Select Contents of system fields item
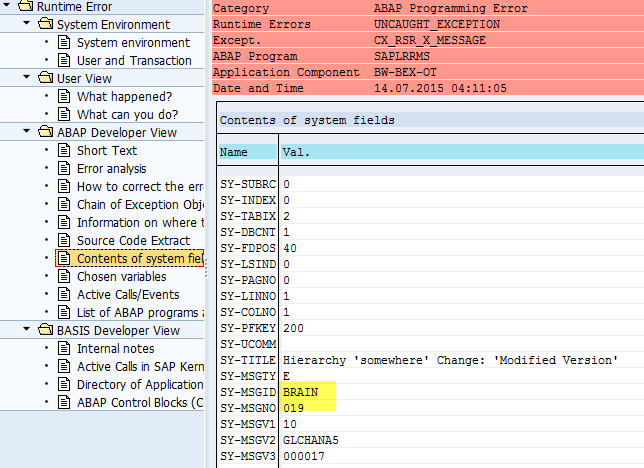Screen dimensions: 644x468 click(x=140, y=258)
